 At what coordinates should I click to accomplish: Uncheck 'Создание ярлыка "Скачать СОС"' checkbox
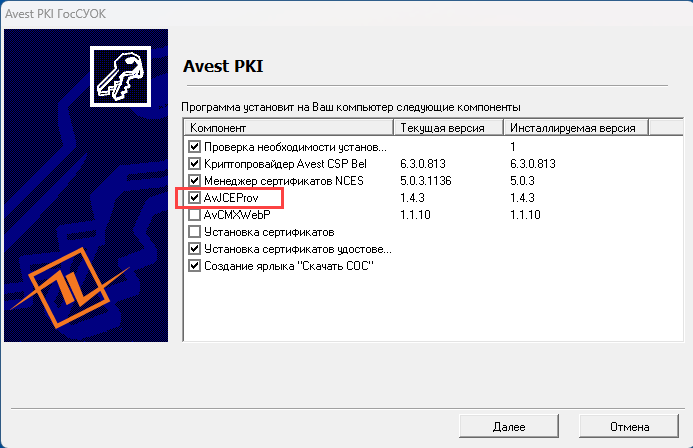[194, 266]
